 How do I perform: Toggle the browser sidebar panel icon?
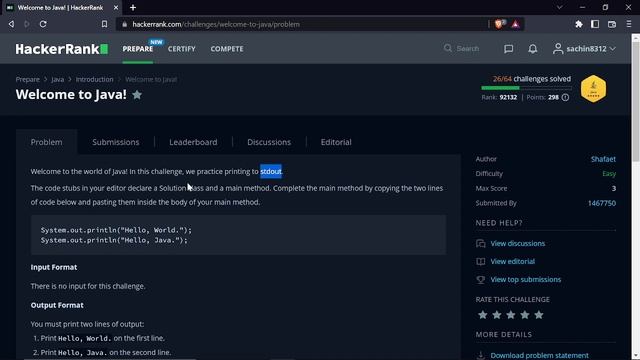(x=595, y=24)
